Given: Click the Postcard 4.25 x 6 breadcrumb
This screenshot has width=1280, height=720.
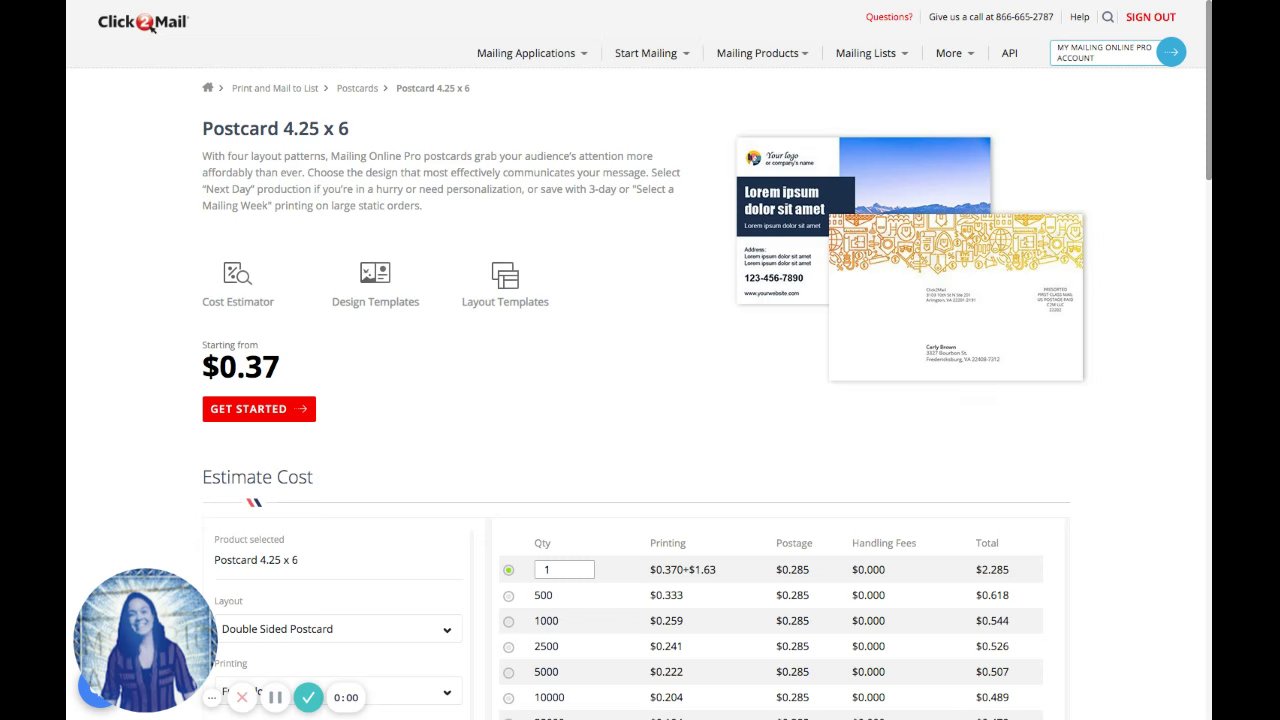Looking at the screenshot, I should [x=433, y=88].
